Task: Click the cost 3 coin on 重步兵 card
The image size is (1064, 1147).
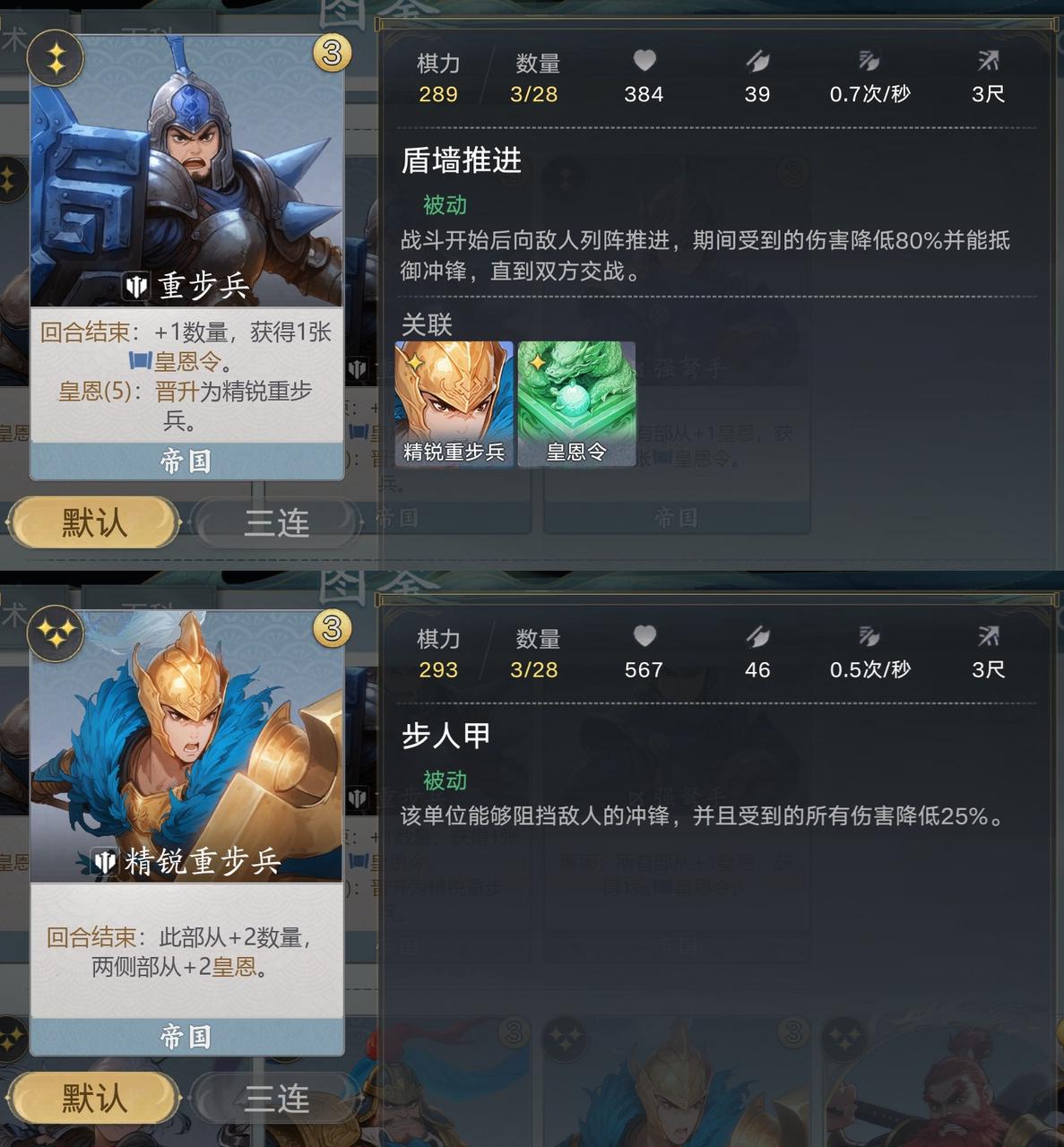Action: point(332,54)
